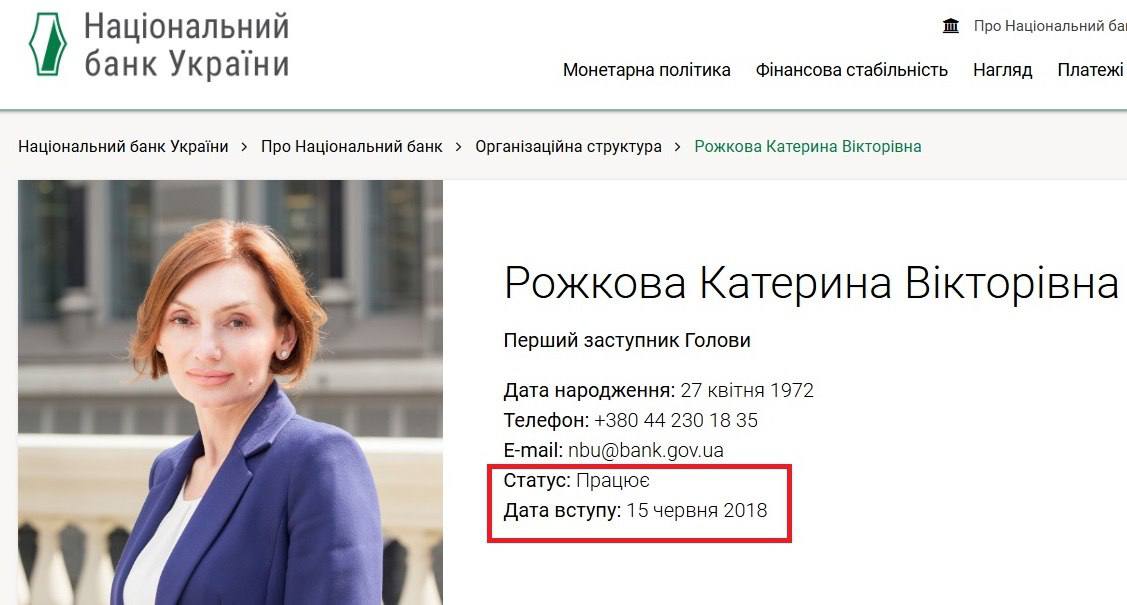Click the phone number +380 44 230 18 35
The width and height of the screenshot is (1127, 605).
(676, 420)
